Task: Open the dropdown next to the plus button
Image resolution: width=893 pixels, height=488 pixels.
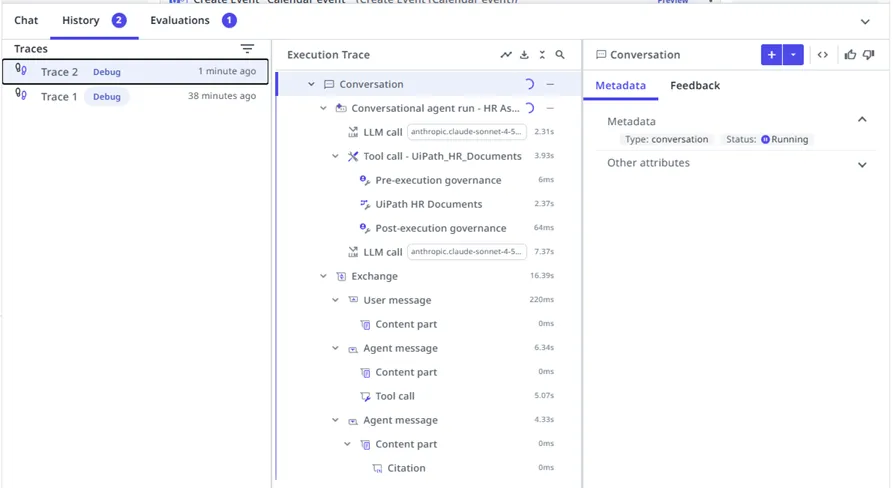Action: pos(793,55)
